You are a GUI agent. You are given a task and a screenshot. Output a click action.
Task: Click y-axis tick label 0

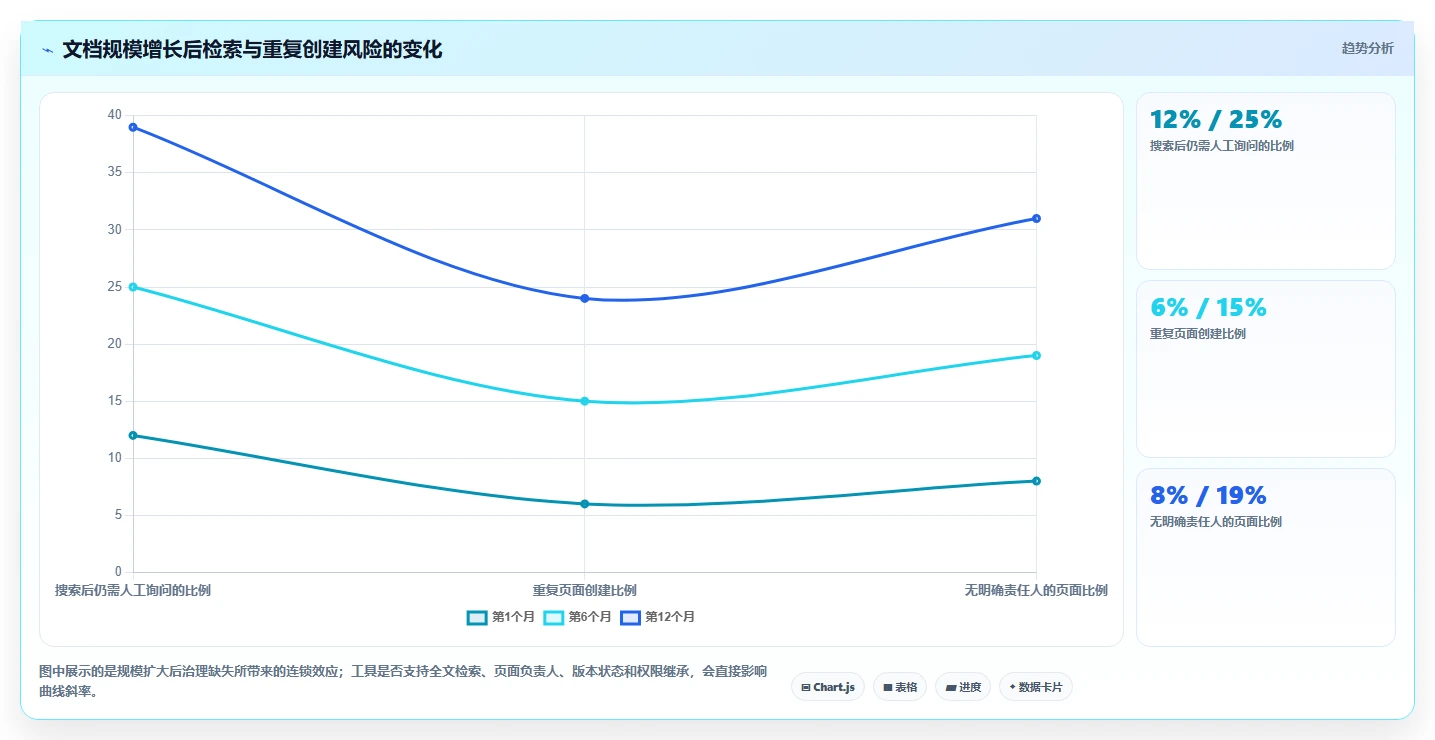coord(118,572)
